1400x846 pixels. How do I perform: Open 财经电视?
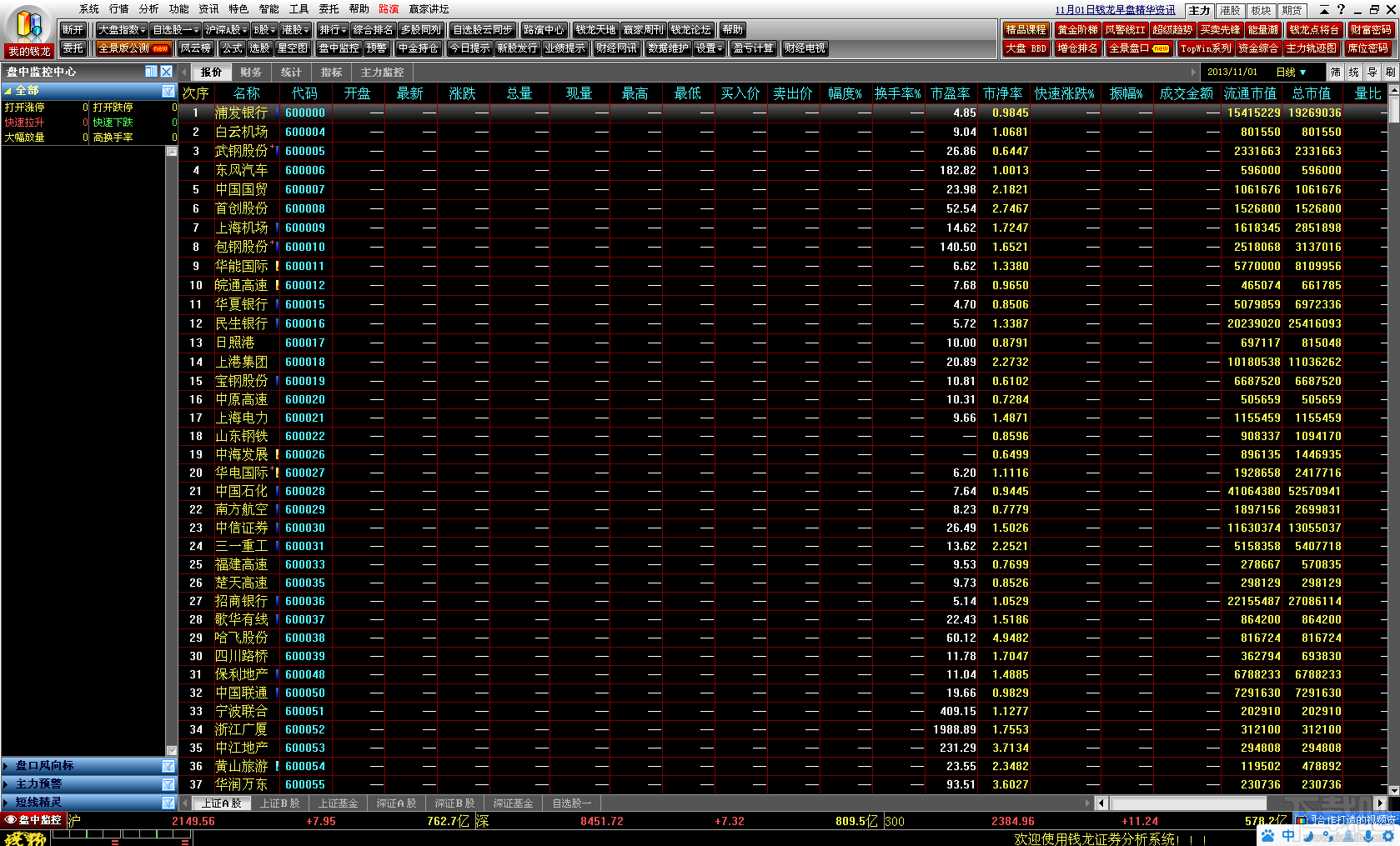click(x=805, y=48)
